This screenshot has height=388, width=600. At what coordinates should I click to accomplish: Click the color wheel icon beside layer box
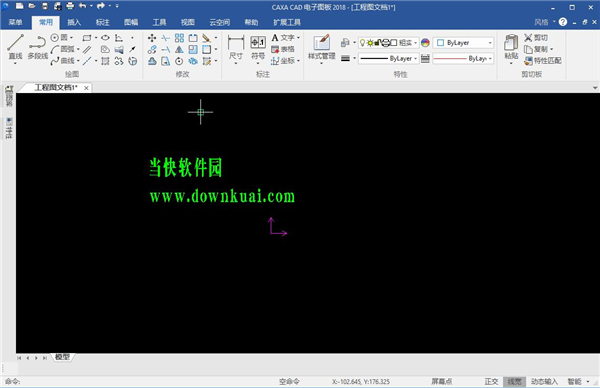425,43
